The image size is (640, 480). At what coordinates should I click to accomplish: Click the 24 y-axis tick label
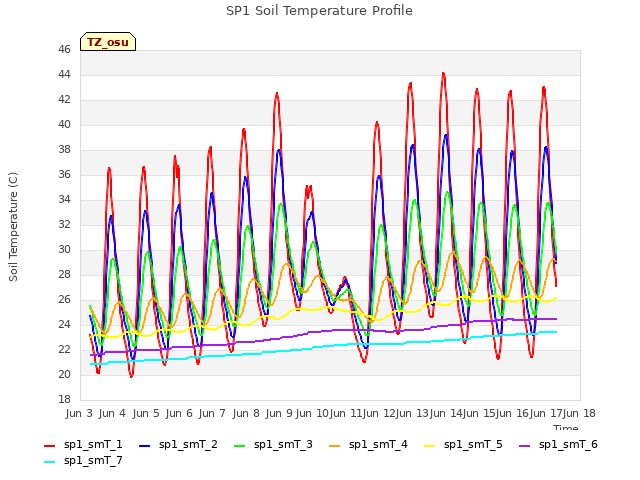coord(64,324)
